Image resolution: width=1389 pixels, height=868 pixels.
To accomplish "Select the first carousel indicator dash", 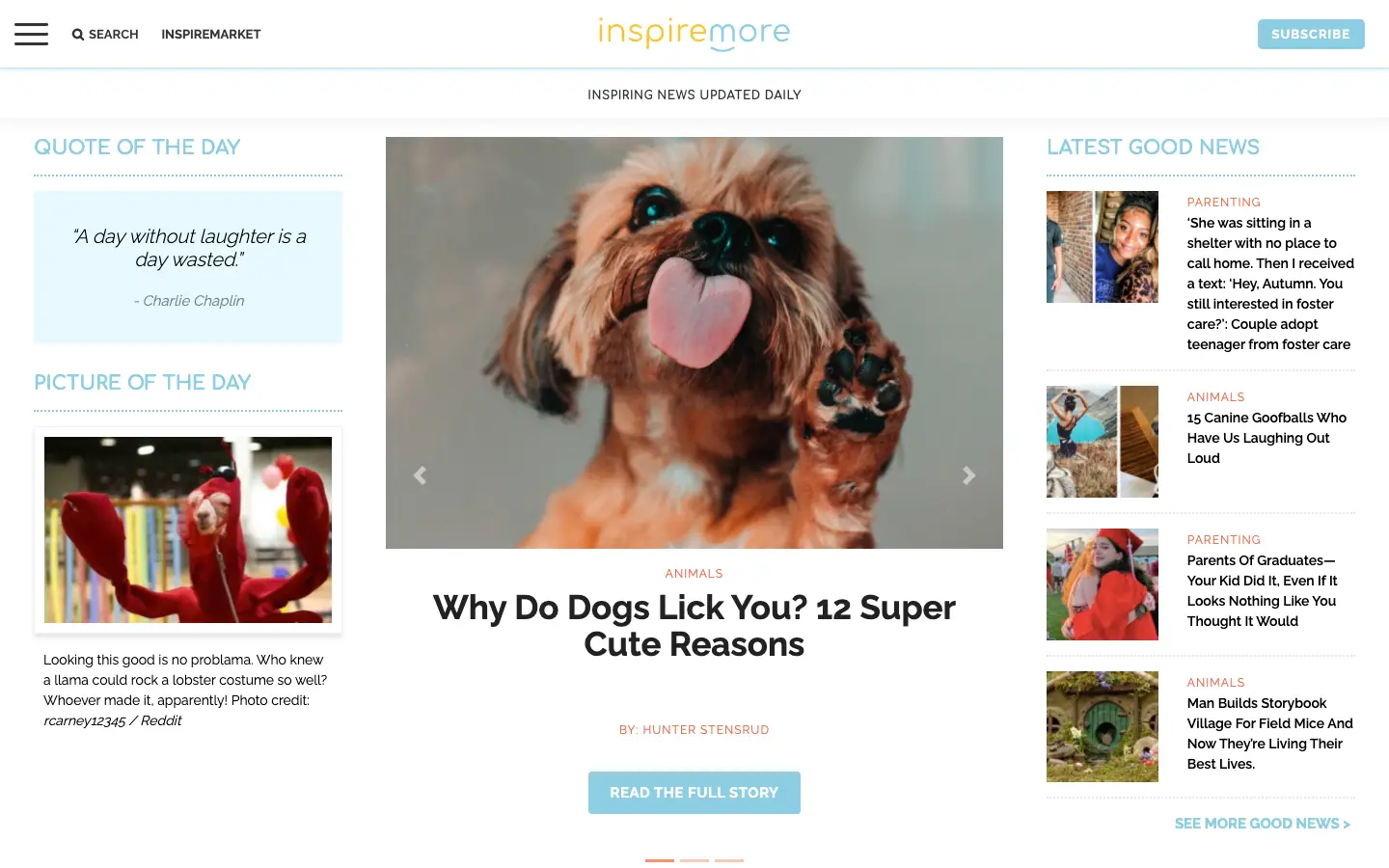I will [x=660, y=860].
